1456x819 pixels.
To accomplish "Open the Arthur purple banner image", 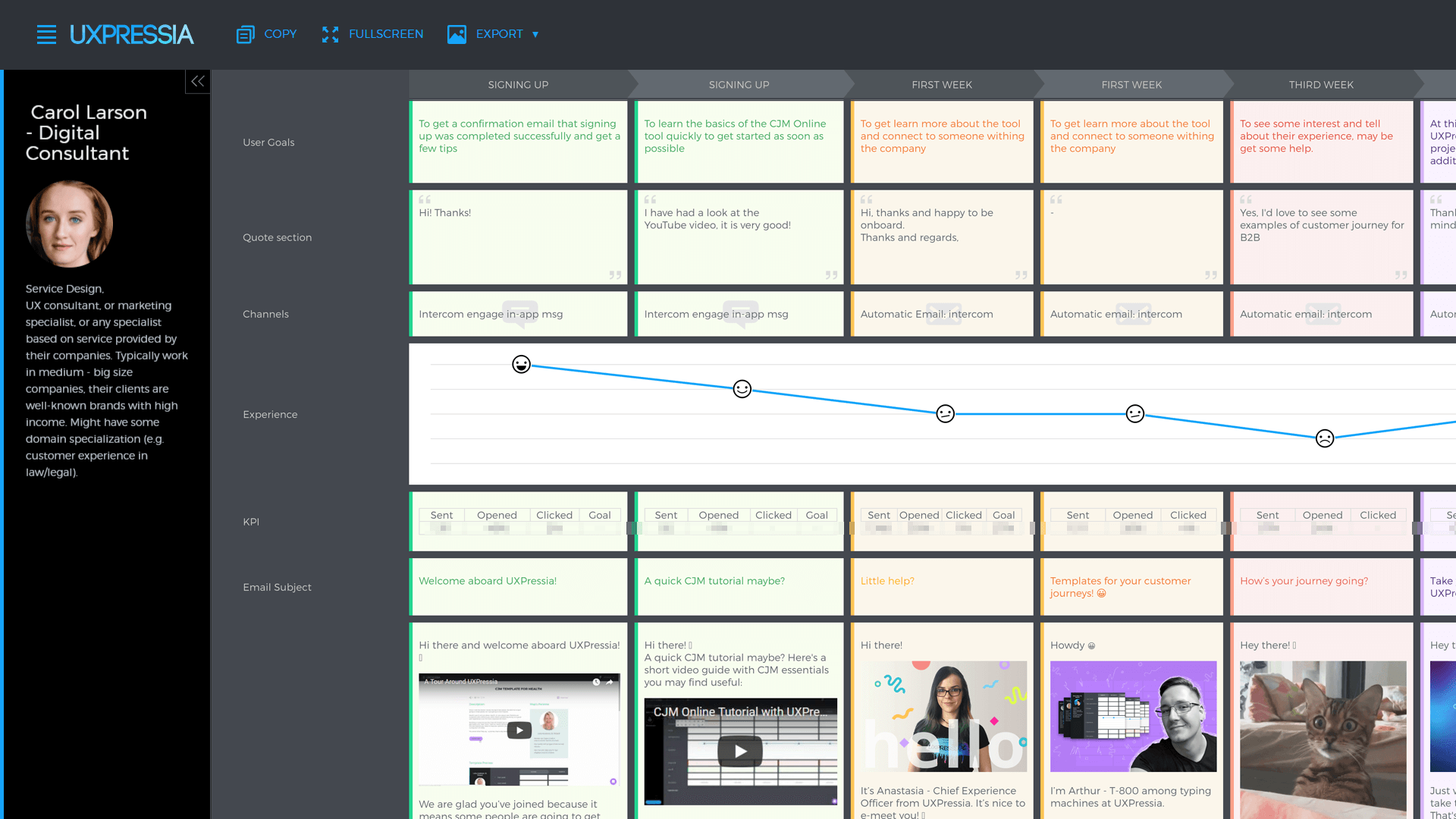I will pyautogui.click(x=1133, y=717).
